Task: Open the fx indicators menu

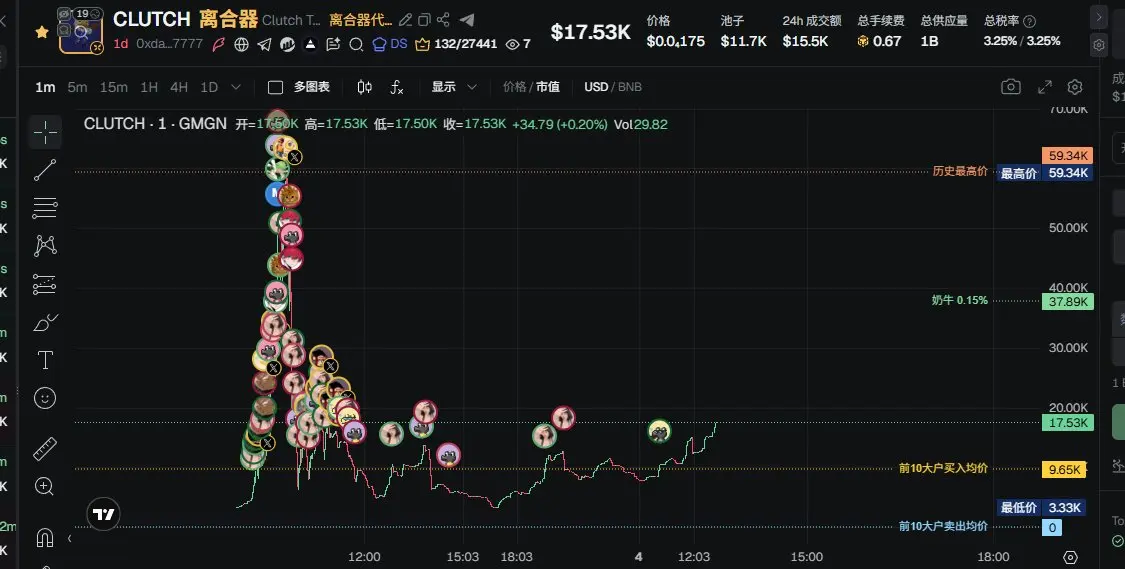Action: pos(397,88)
